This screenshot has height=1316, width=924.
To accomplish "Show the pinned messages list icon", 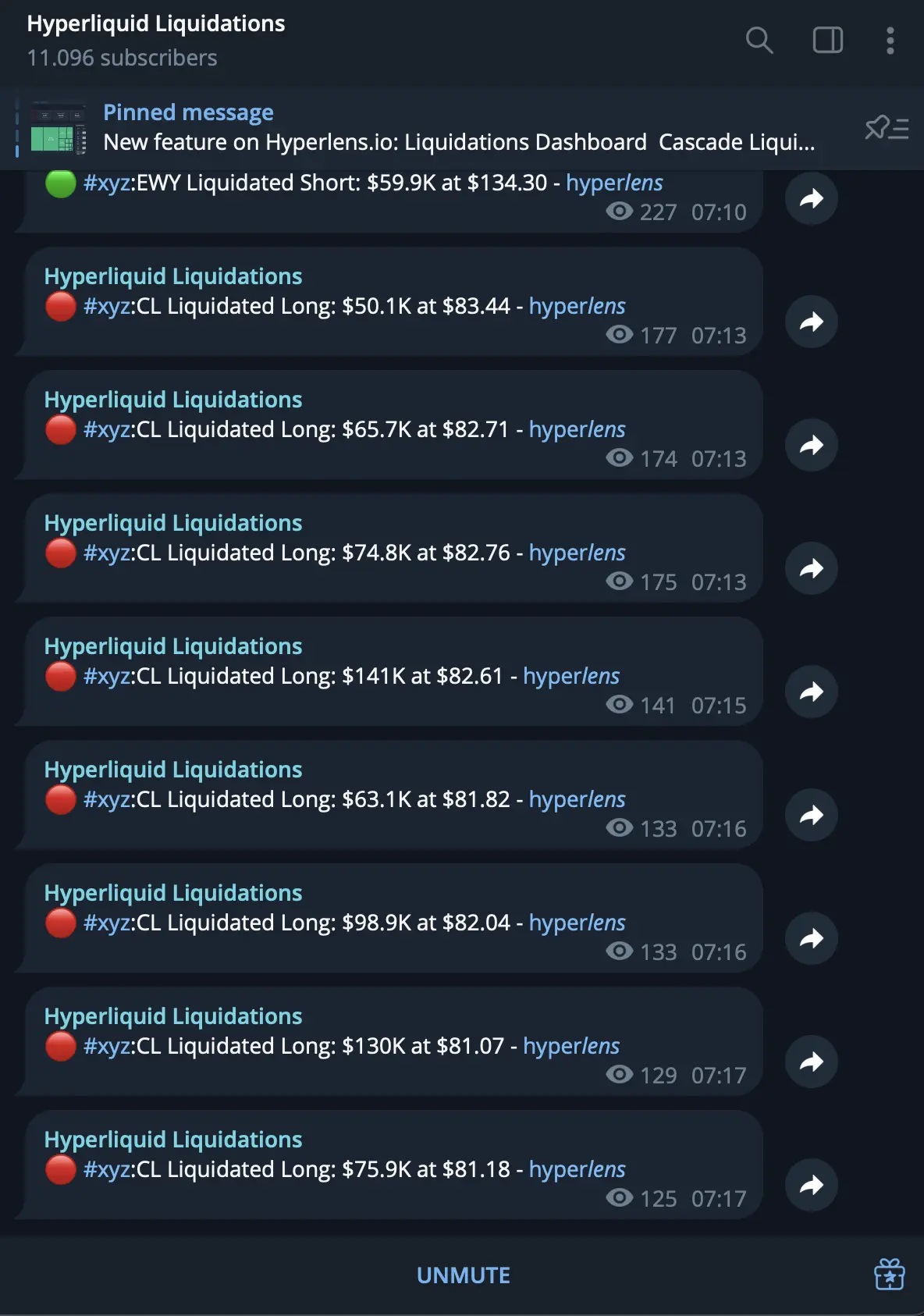I will [x=887, y=127].
